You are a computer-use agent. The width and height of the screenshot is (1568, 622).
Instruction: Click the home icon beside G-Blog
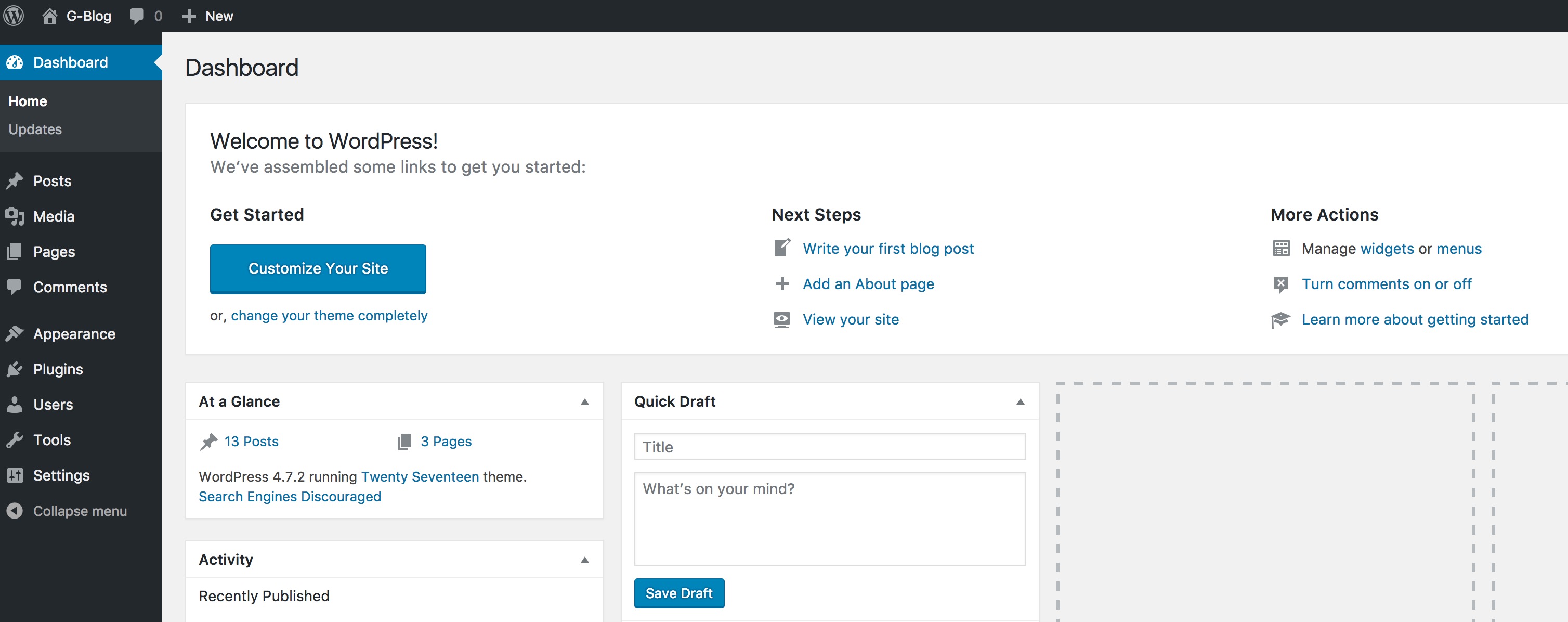tap(49, 16)
